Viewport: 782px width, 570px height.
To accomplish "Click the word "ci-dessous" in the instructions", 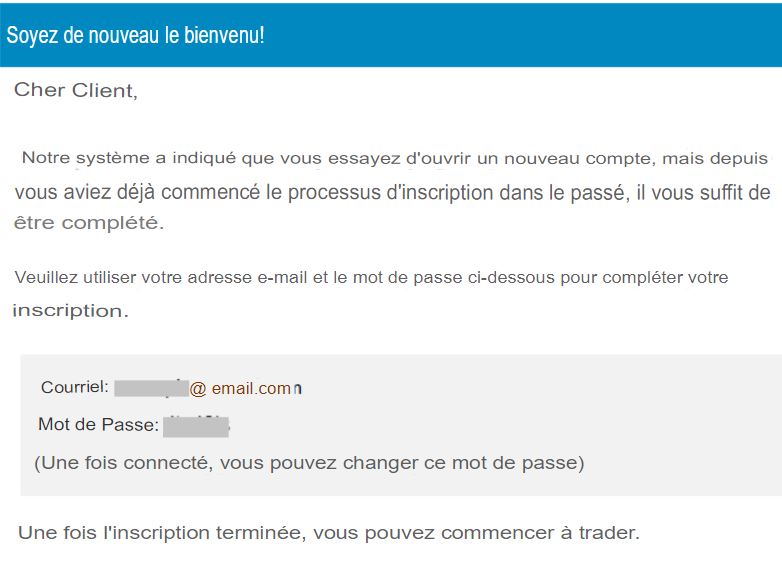I will click(x=511, y=277).
